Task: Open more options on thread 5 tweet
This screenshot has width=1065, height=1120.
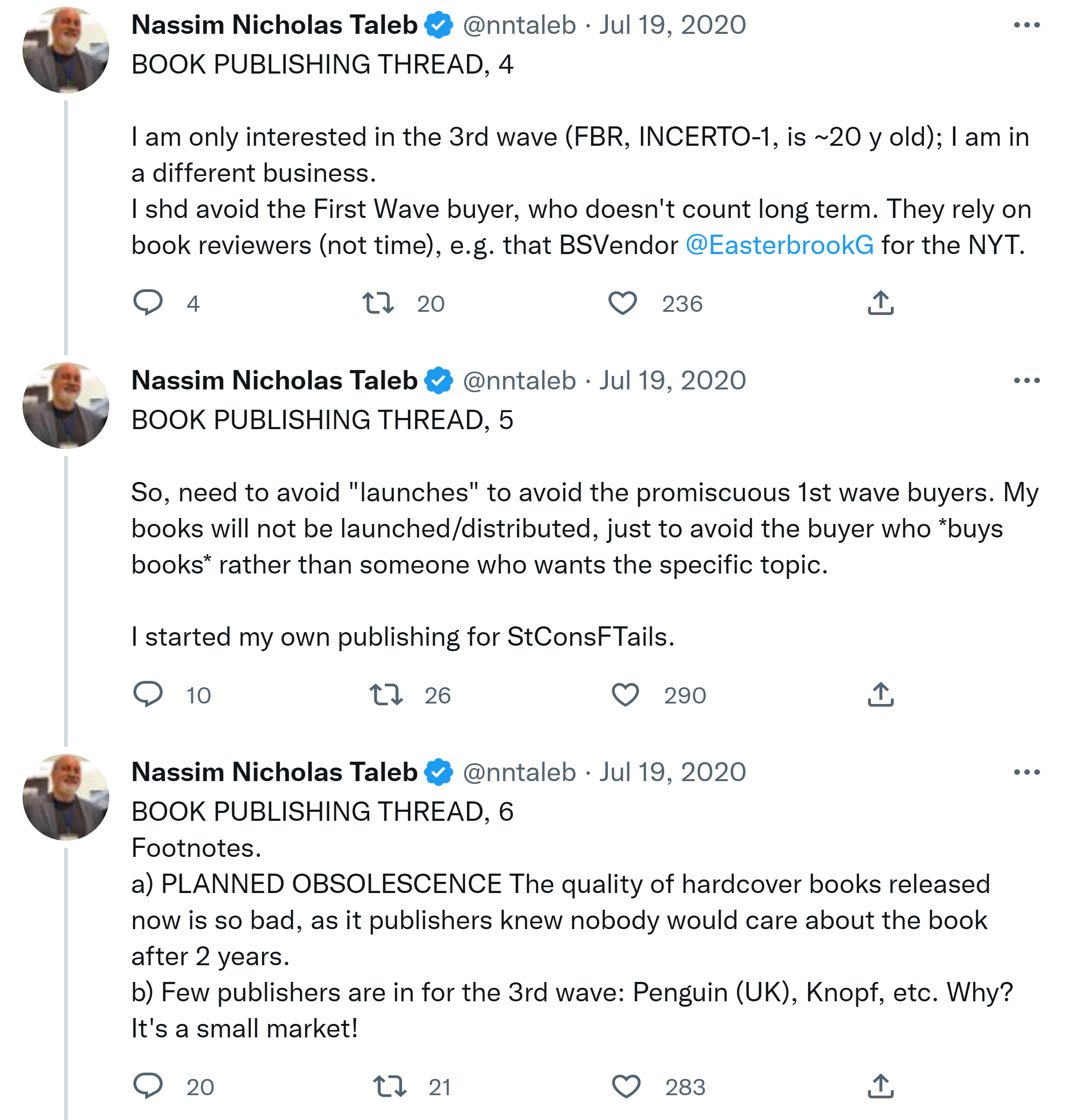Action: tap(1026, 381)
